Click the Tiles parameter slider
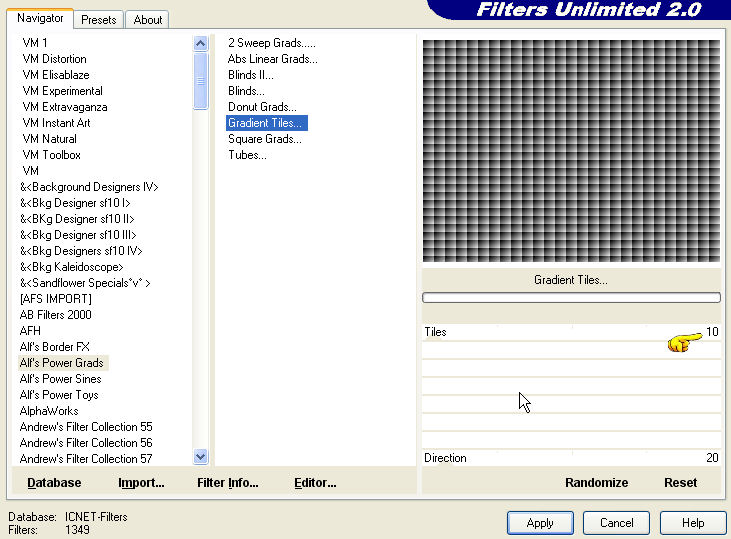This screenshot has width=731, height=539. pos(572,332)
